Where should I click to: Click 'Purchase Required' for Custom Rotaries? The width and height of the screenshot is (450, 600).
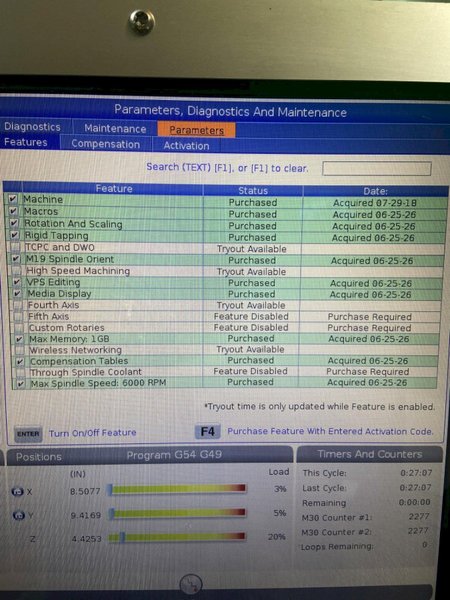(369, 328)
